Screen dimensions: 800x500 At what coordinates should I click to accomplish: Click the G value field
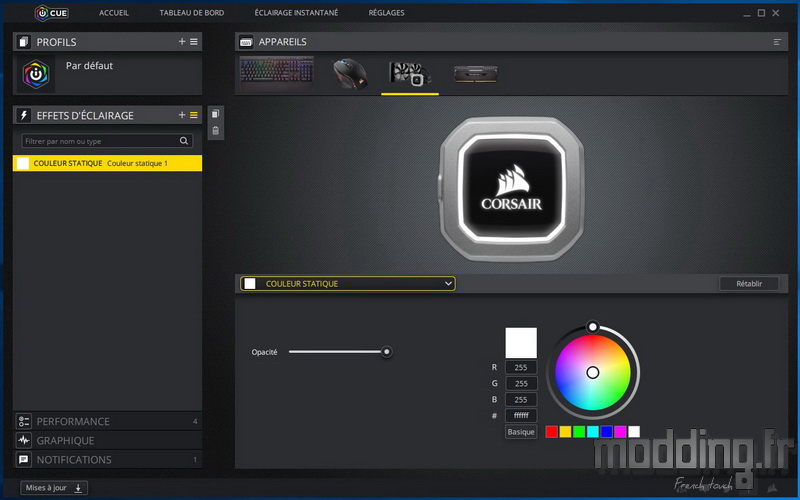pyautogui.click(x=521, y=383)
